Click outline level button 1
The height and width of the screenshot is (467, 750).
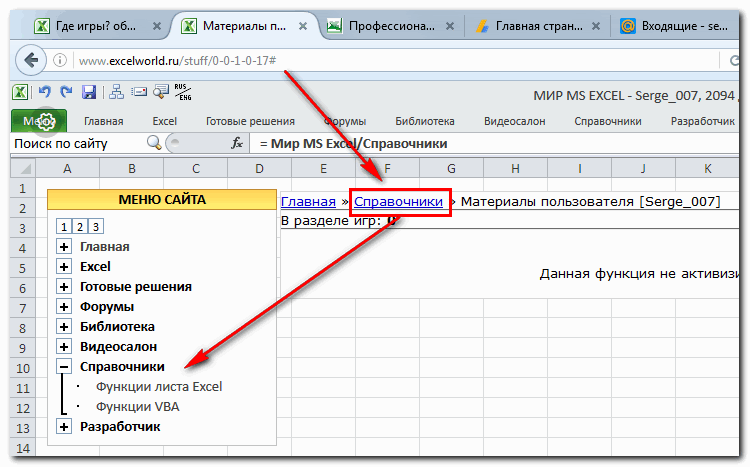64,227
